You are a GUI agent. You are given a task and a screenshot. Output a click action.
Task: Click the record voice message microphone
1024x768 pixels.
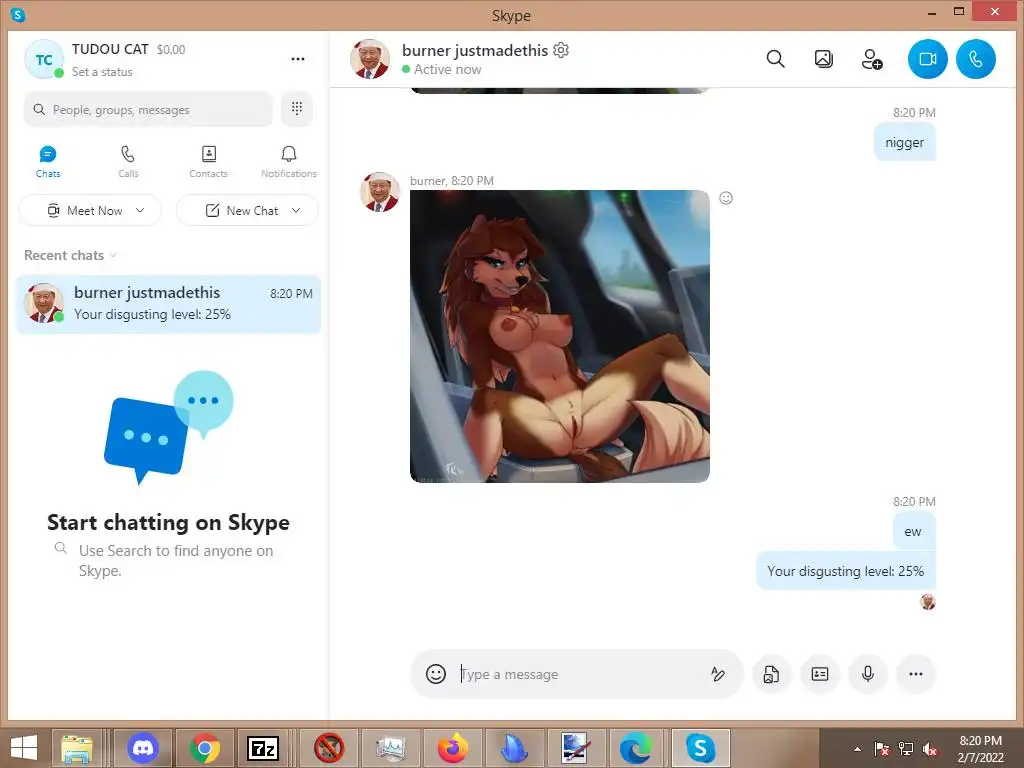[x=868, y=674]
